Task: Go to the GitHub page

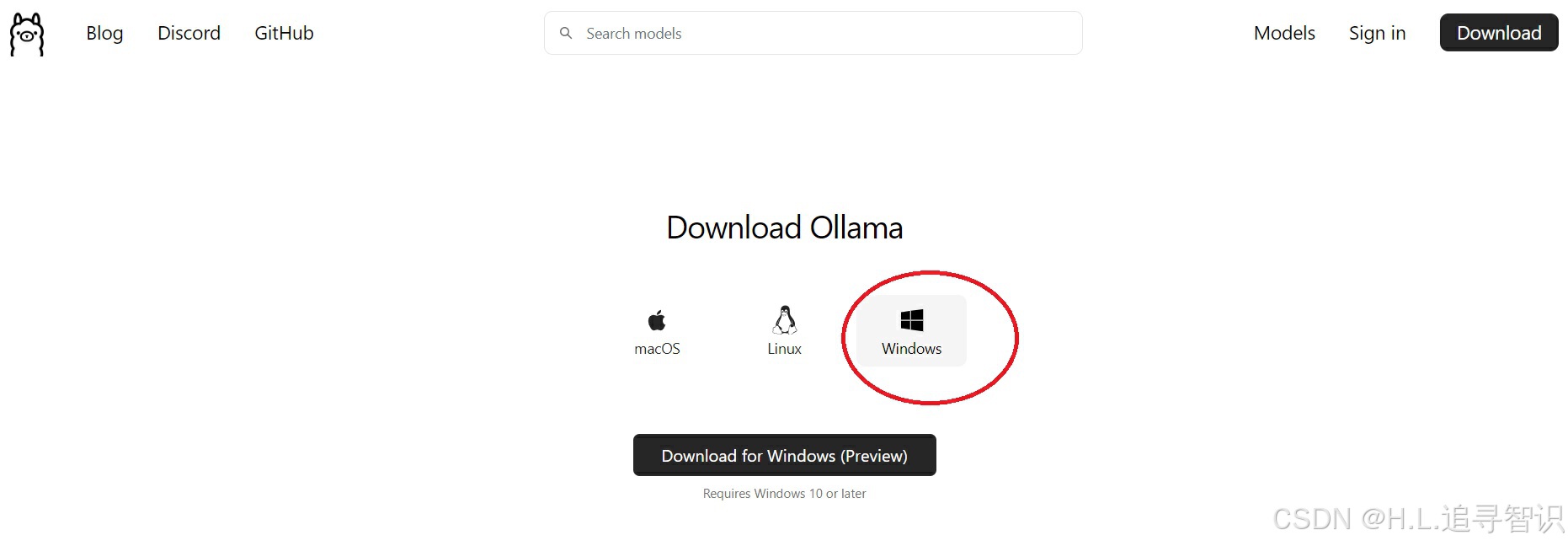Action: click(x=284, y=33)
